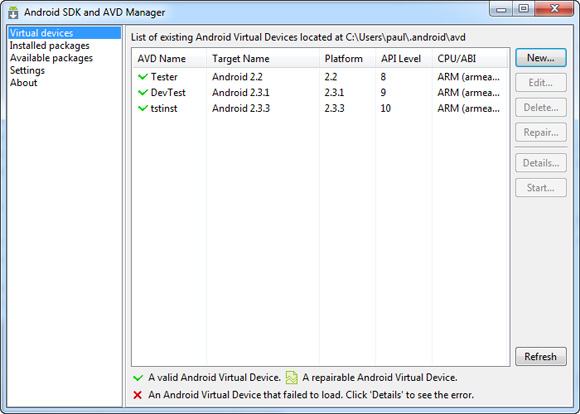The height and width of the screenshot is (414, 580).
Task: Sort by the AVD Name column header
Action: tap(169, 58)
